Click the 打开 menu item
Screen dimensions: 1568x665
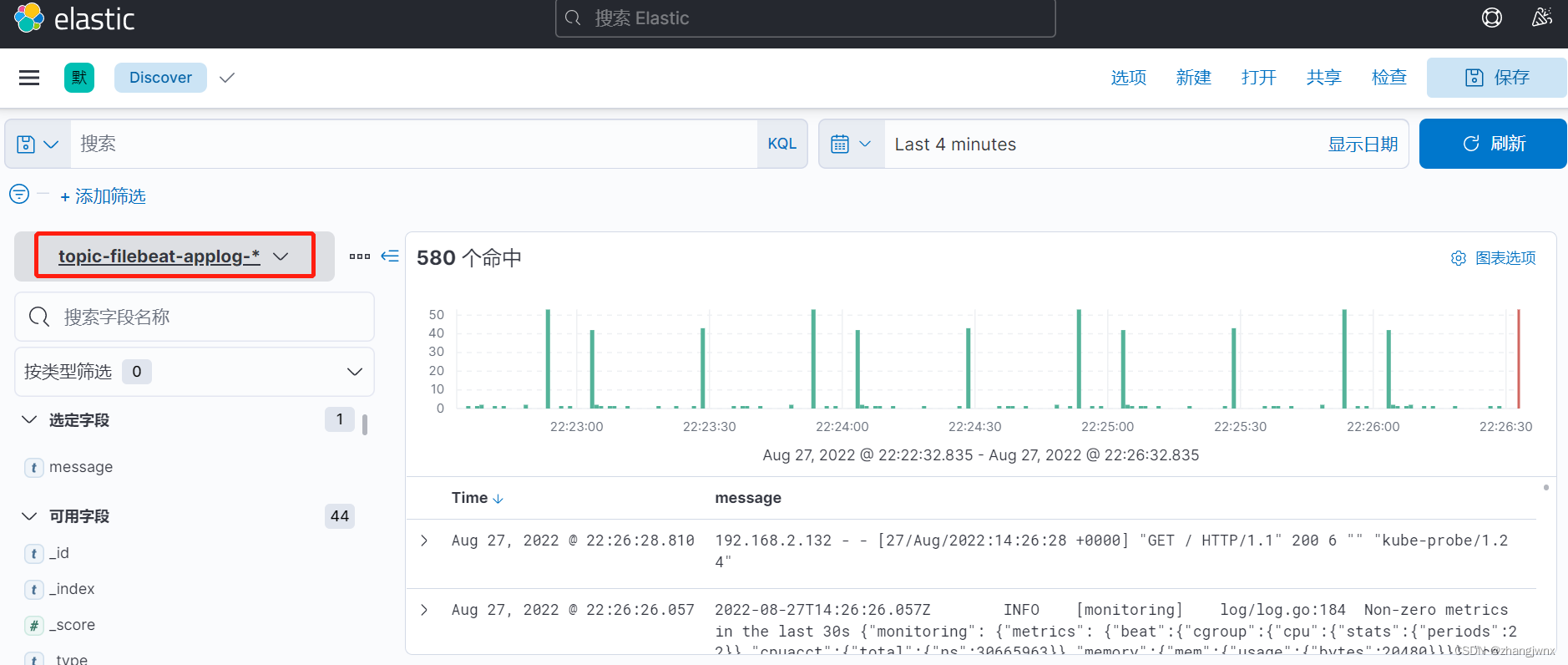1259,78
